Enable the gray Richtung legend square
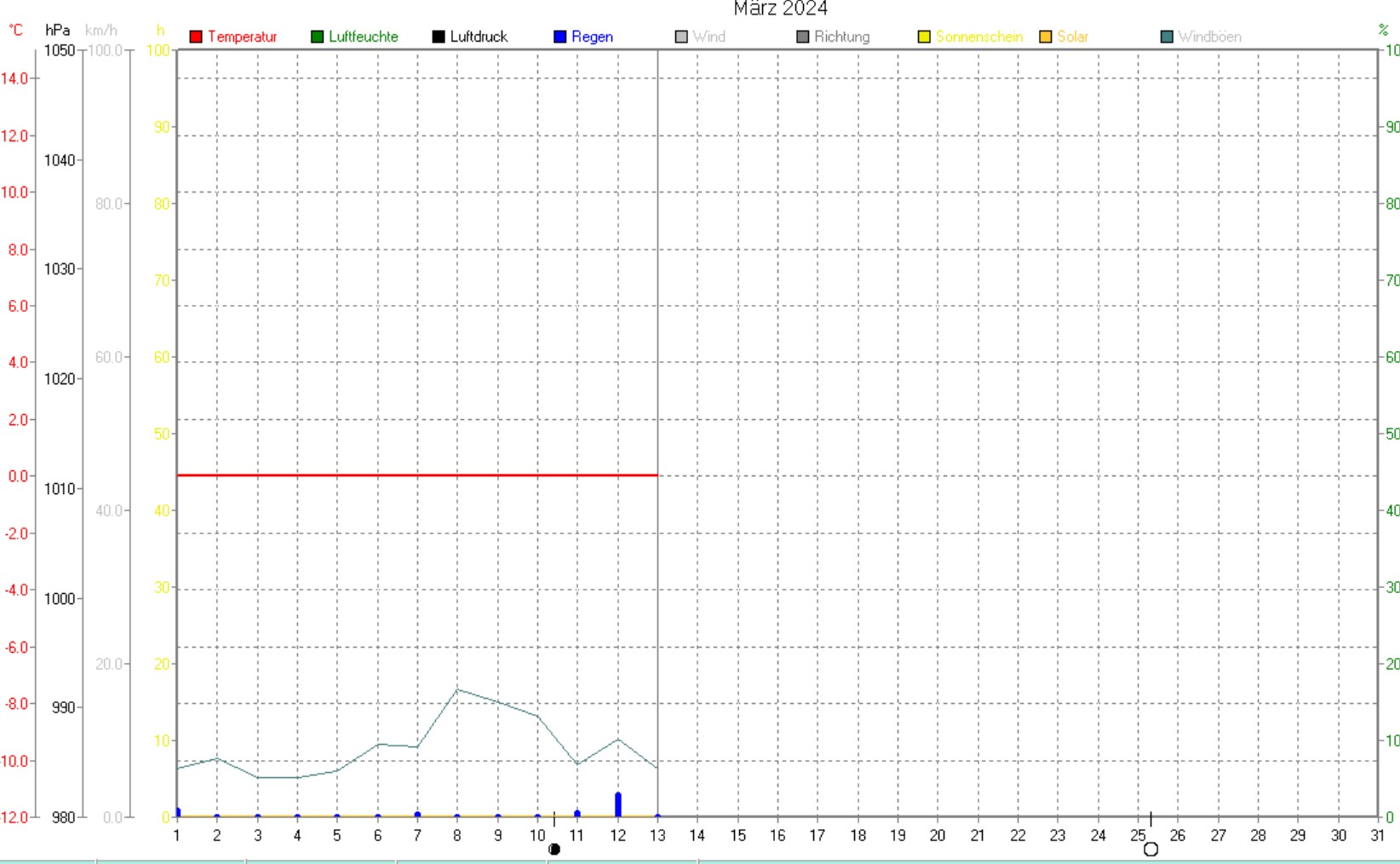 802,37
